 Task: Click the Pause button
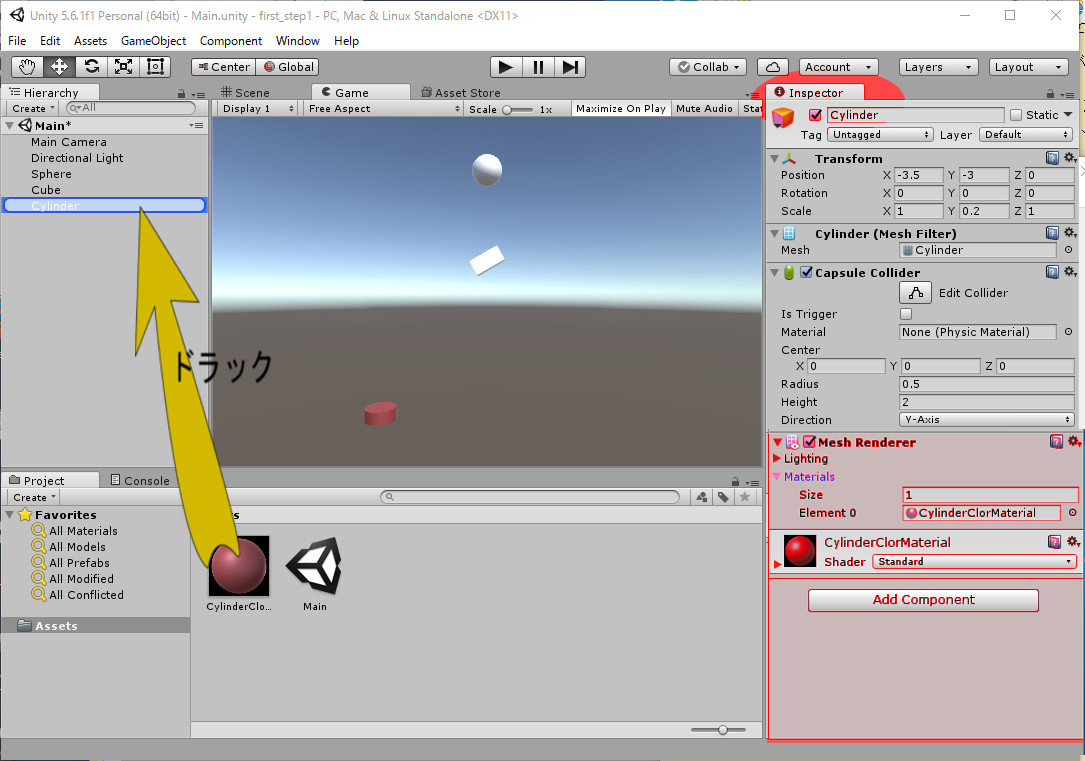coord(538,67)
